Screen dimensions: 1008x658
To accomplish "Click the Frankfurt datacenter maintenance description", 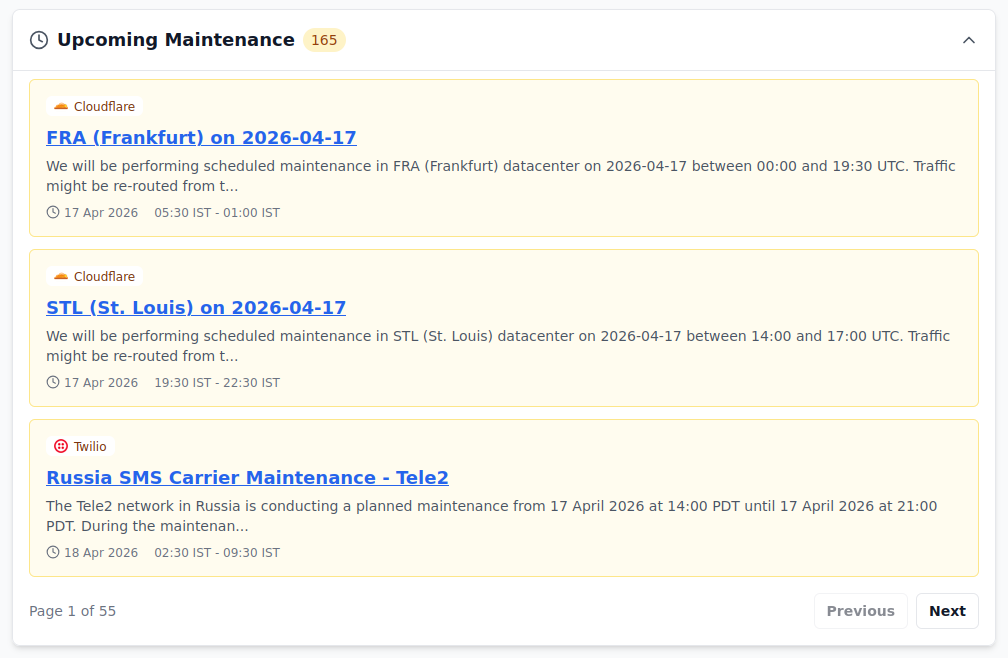I will (500, 176).
